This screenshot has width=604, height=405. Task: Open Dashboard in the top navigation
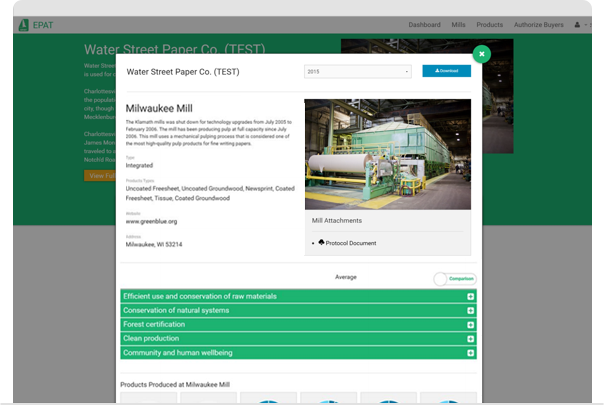(424, 25)
